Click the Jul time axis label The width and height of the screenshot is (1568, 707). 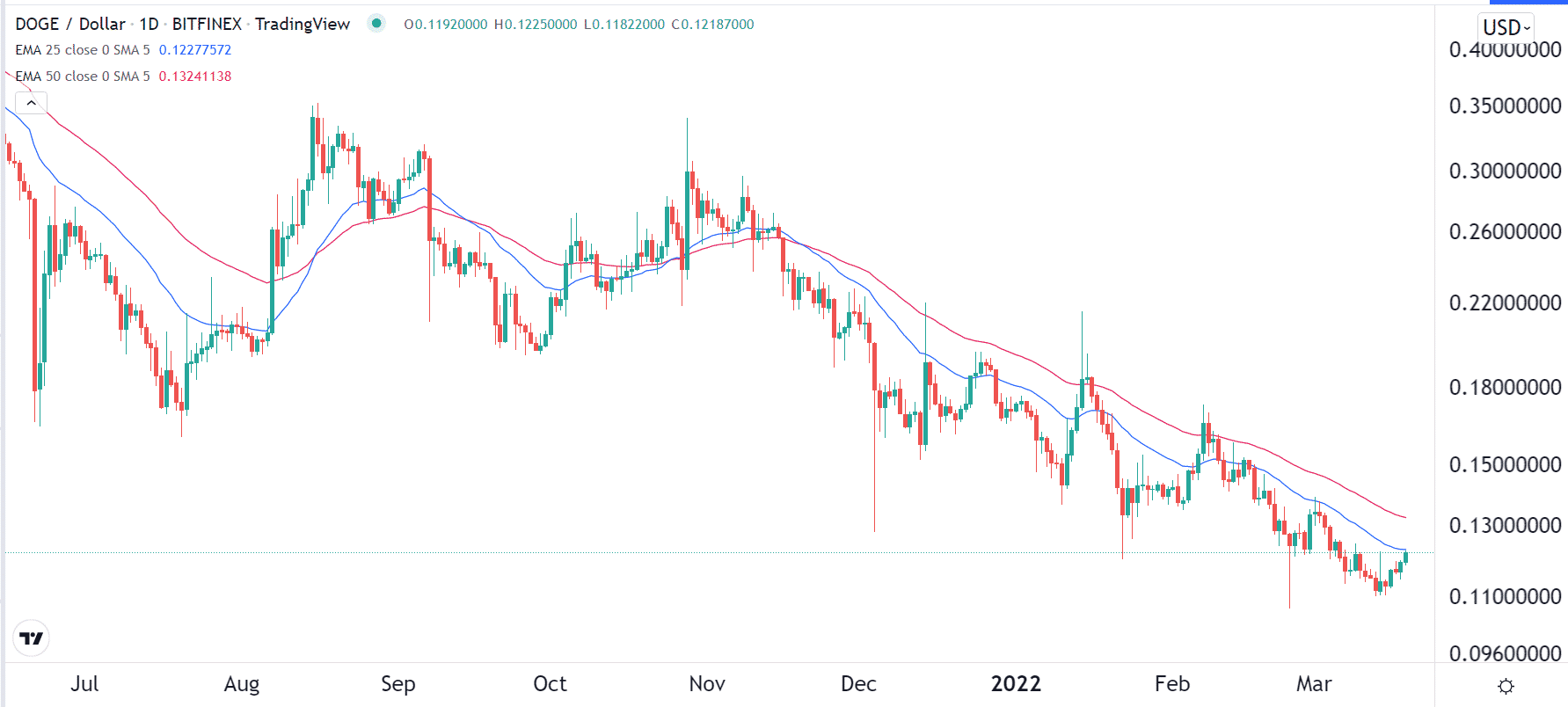[x=84, y=684]
